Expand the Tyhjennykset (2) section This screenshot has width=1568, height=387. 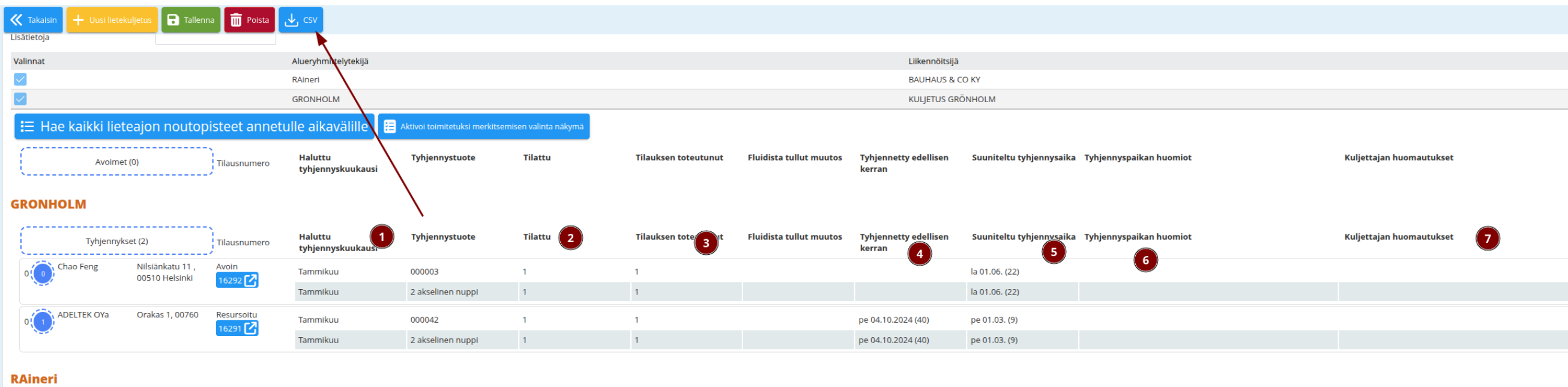[117, 242]
